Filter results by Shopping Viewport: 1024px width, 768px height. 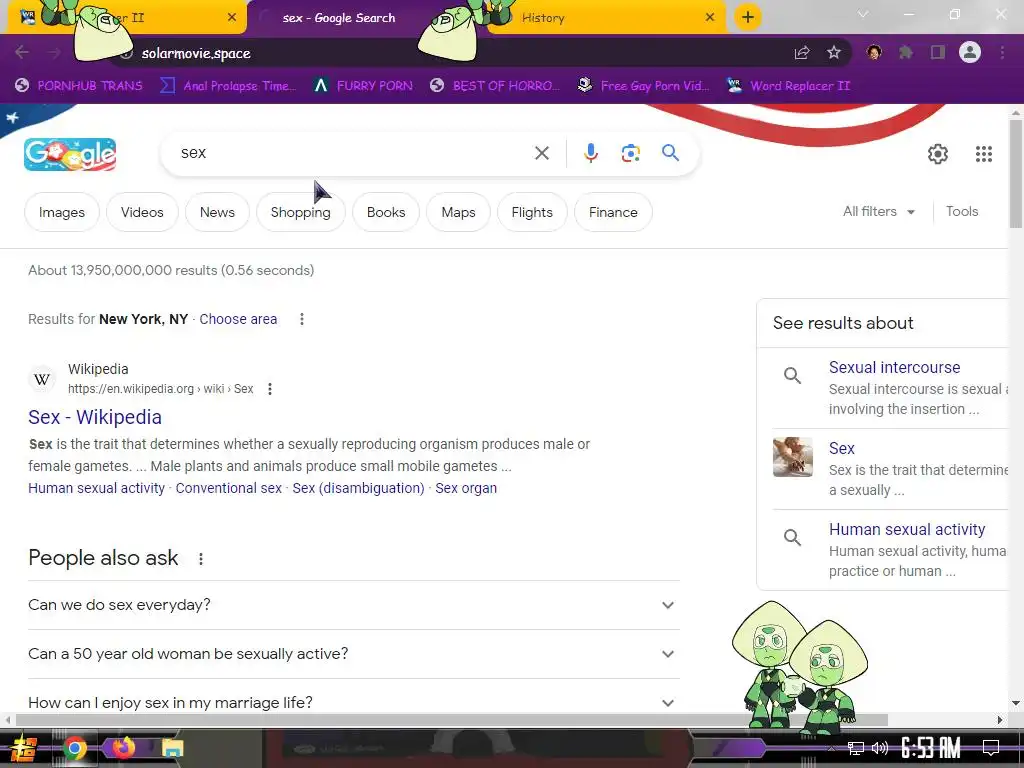tap(300, 212)
